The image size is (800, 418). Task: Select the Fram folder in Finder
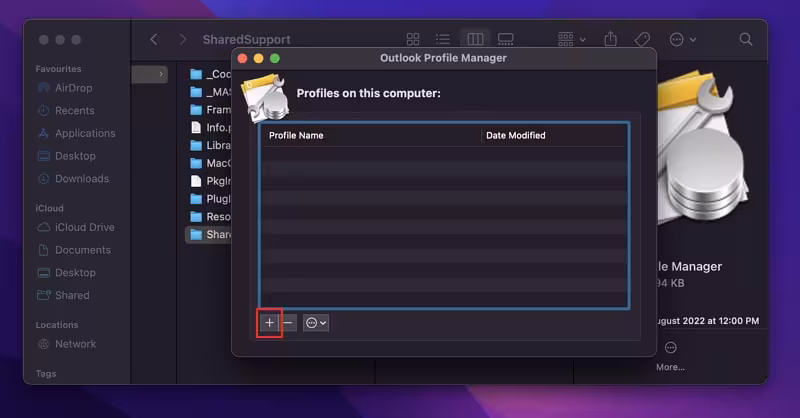pyautogui.click(x=210, y=110)
